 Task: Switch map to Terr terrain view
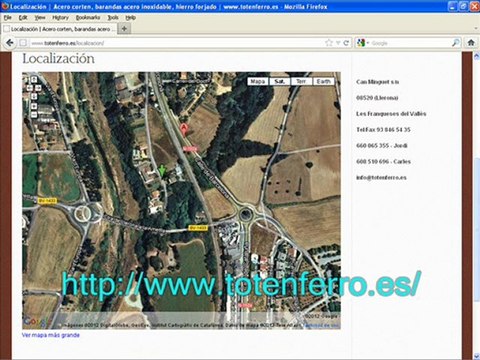301,81
